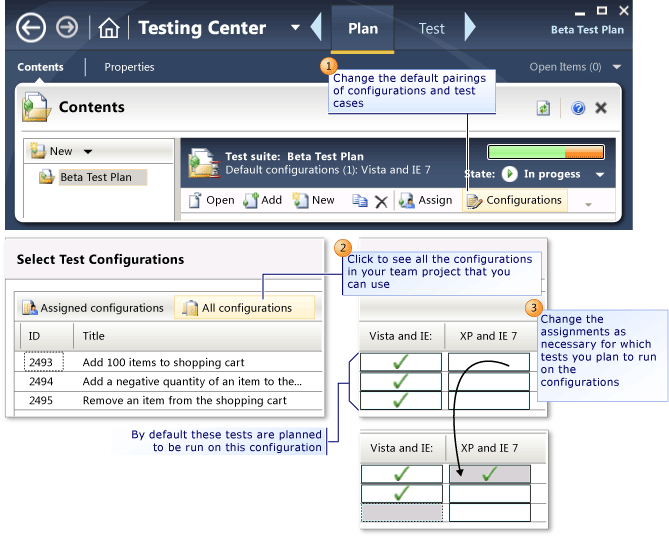
Task: Click the In progress state play icon
Action: (509, 174)
